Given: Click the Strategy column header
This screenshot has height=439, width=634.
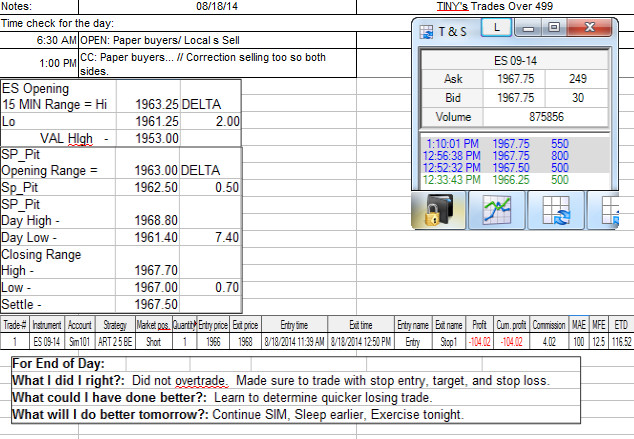Looking at the screenshot, I should [x=115, y=325].
